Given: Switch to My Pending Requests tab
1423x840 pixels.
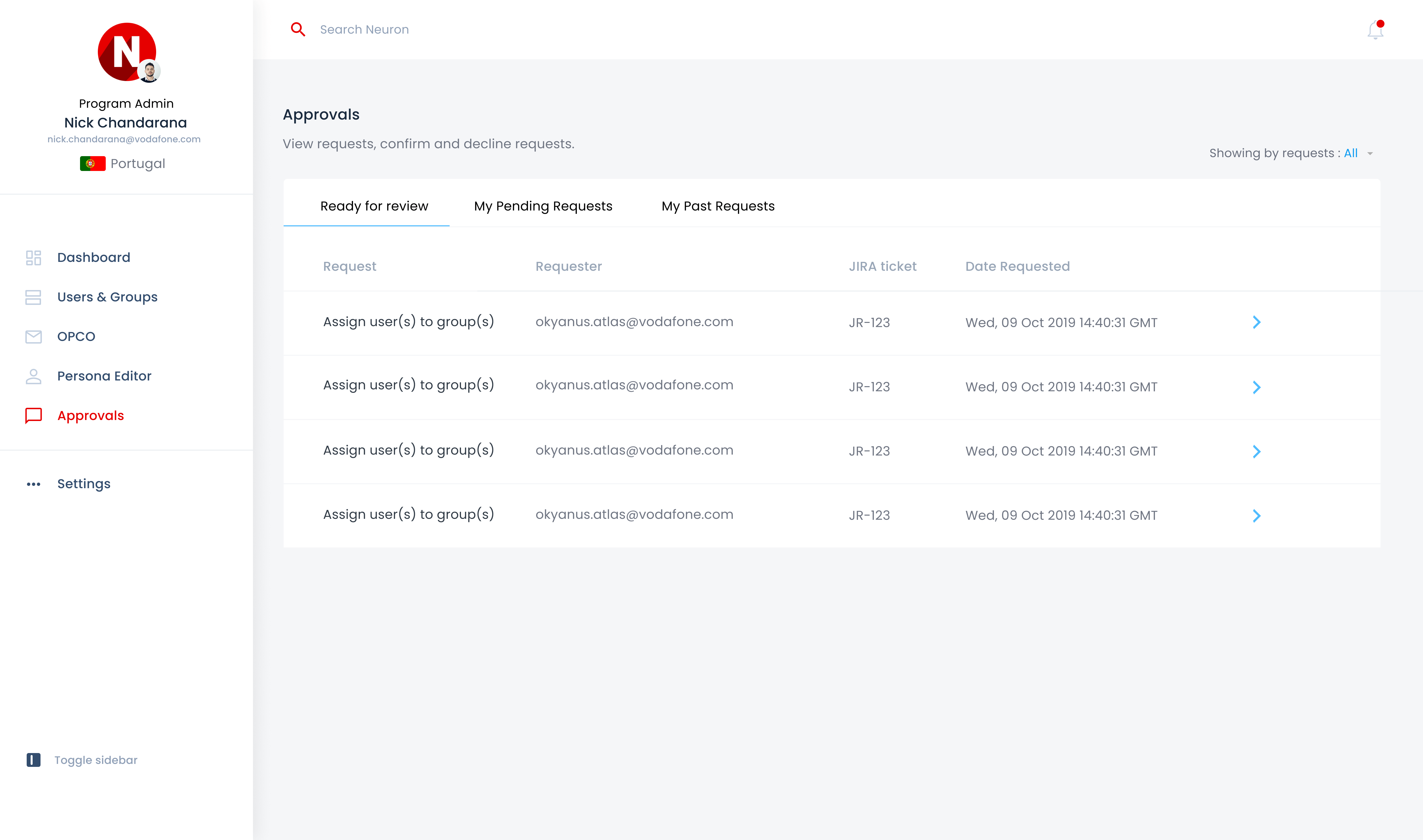Looking at the screenshot, I should [x=543, y=206].
